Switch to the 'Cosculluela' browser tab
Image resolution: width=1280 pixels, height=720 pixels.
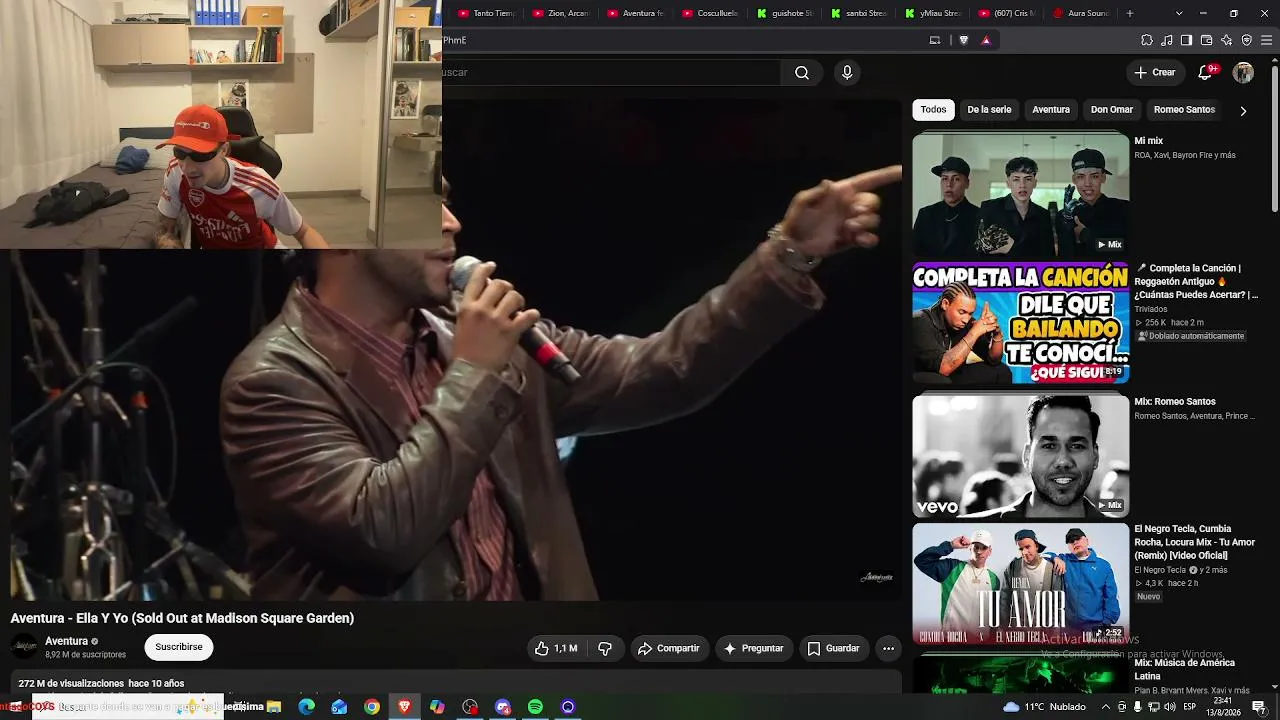pyautogui.click(x=710, y=13)
